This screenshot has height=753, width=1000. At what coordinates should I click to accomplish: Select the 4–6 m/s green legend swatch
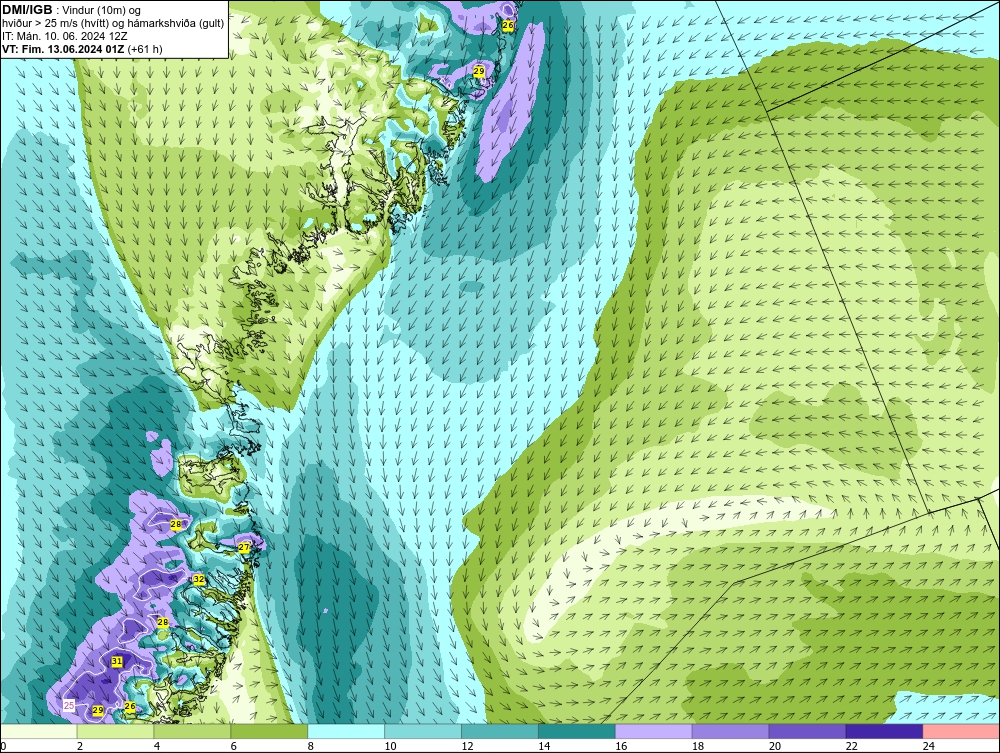pyautogui.click(x=192, y=731)
